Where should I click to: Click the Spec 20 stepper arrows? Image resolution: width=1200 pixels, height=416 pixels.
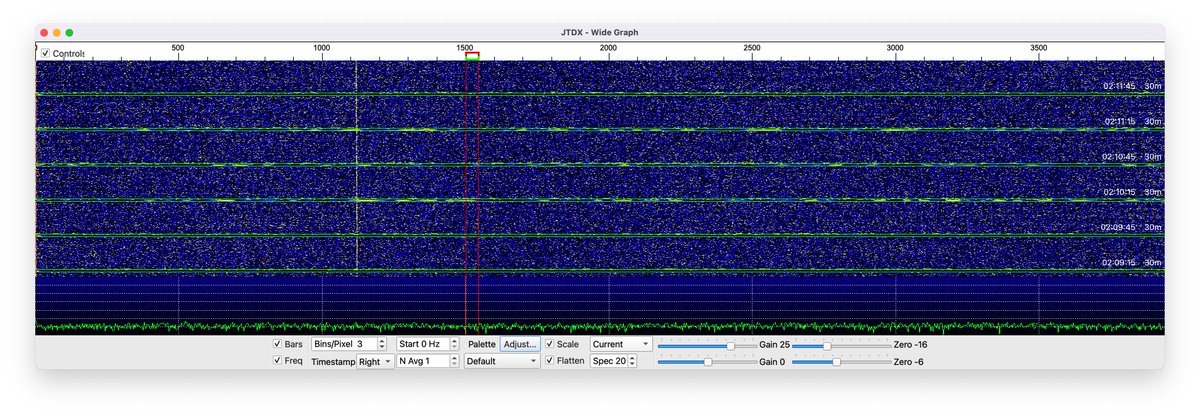coord(632,361)
